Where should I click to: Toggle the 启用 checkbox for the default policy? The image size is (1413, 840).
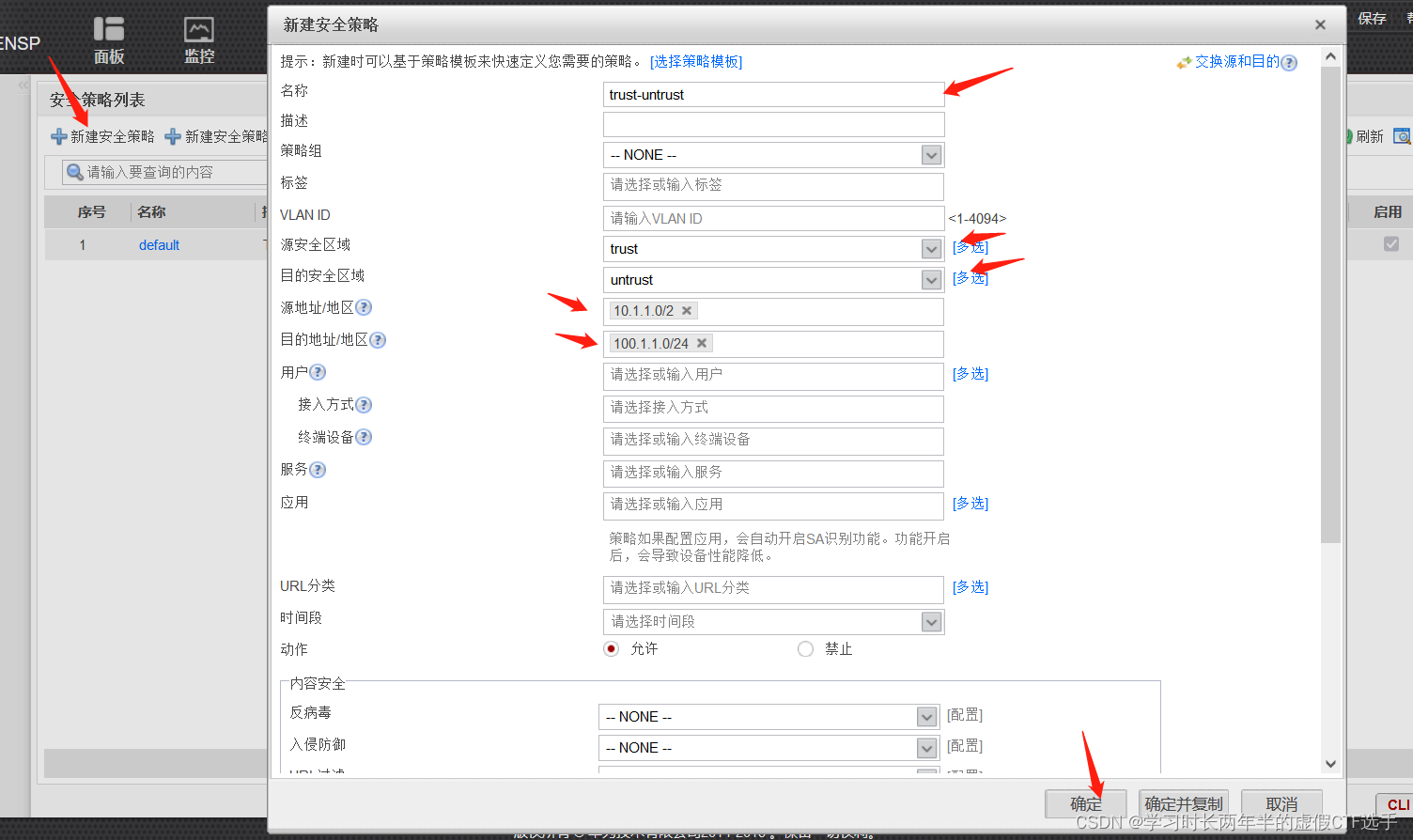tap(1391, 244)
